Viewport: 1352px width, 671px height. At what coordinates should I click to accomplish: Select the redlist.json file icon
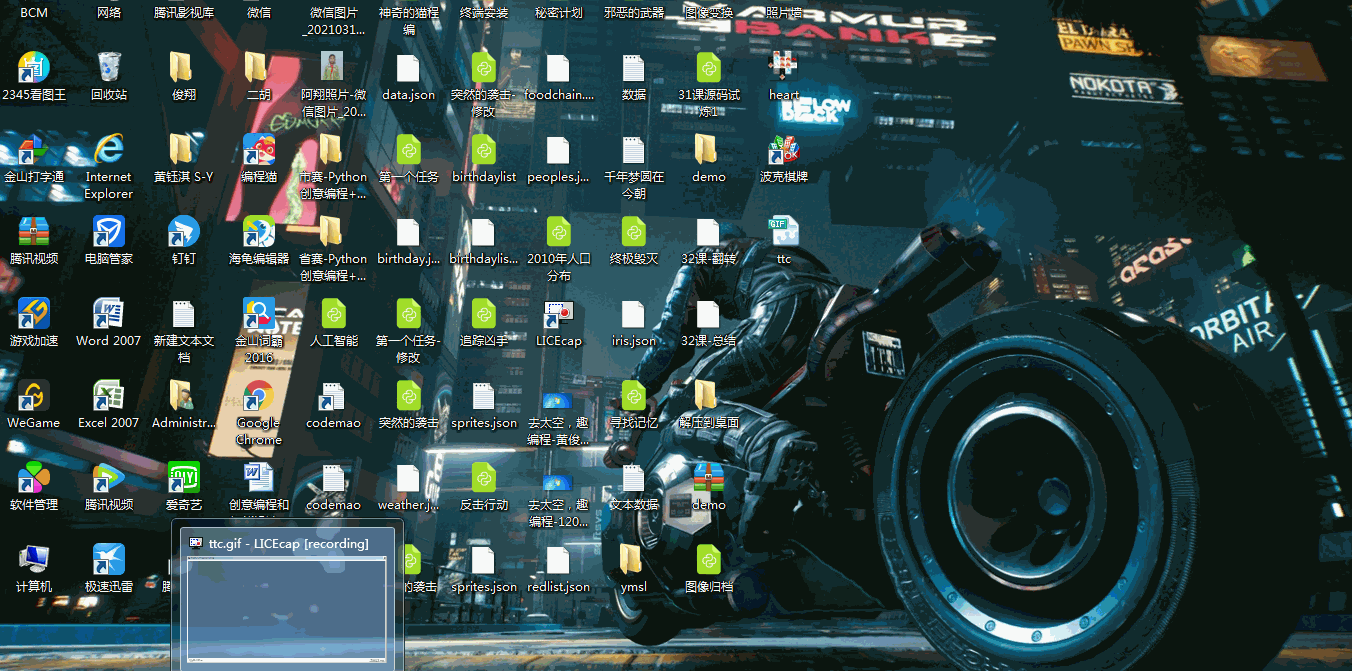(559, 560)
